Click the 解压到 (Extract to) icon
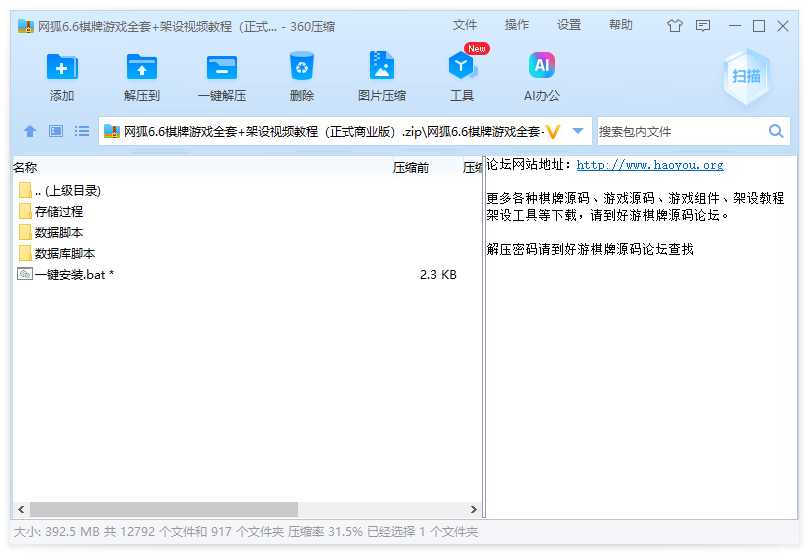Screen dimensions: 809x554 [142, 67]
